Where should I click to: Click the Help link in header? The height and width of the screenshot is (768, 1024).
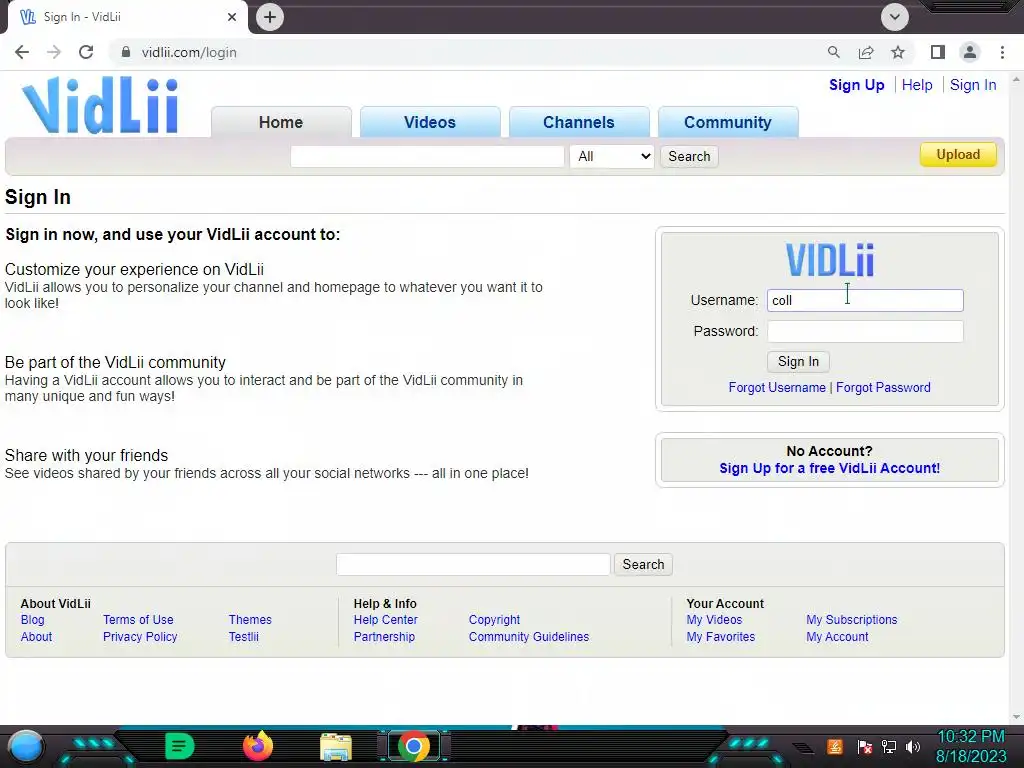pos(917,85)
